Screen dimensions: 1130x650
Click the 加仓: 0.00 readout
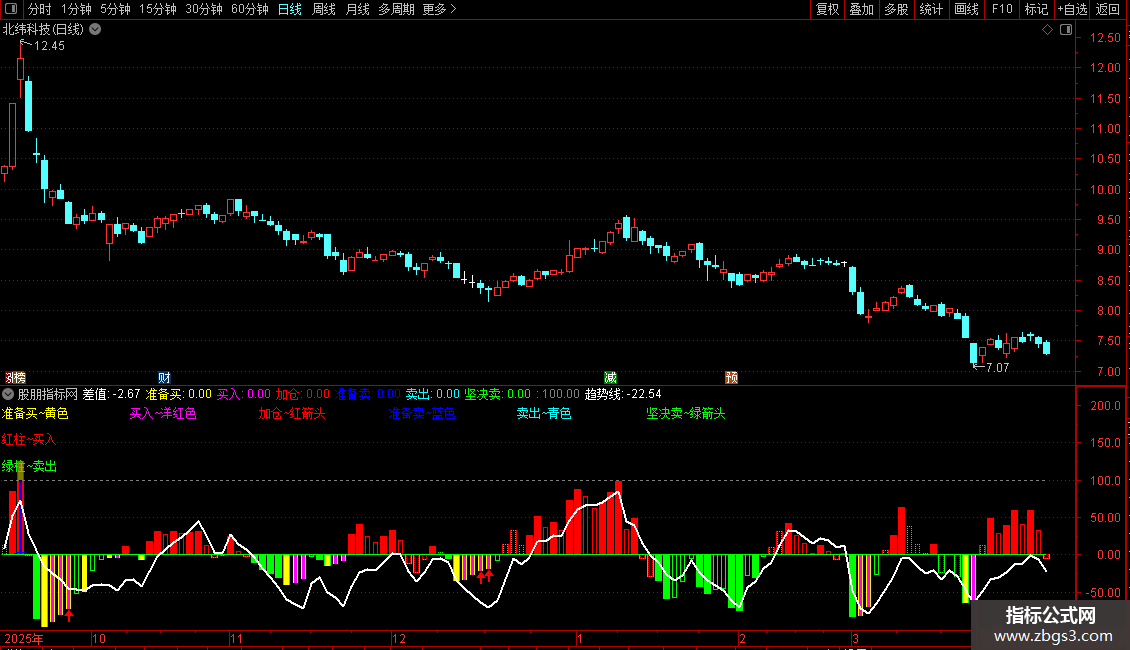tap(303, 394)
